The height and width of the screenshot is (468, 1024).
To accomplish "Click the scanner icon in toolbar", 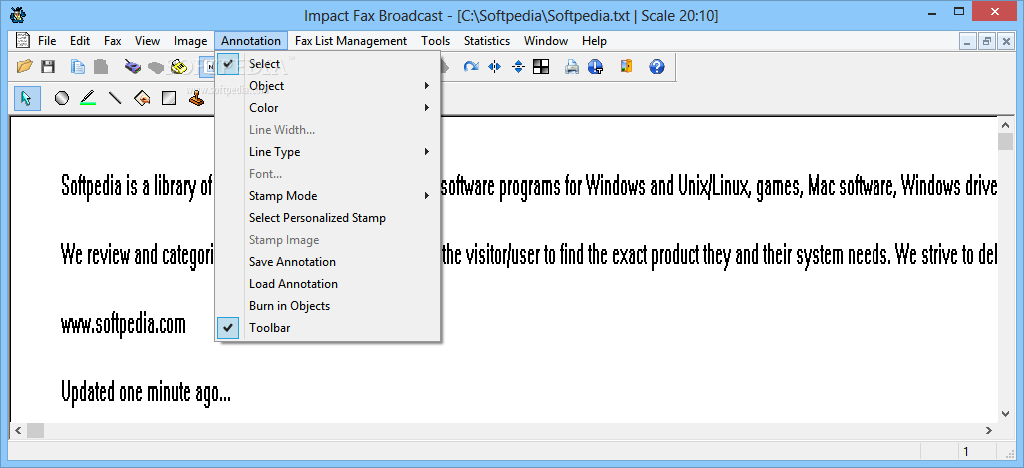I will (x=133, y=66).
